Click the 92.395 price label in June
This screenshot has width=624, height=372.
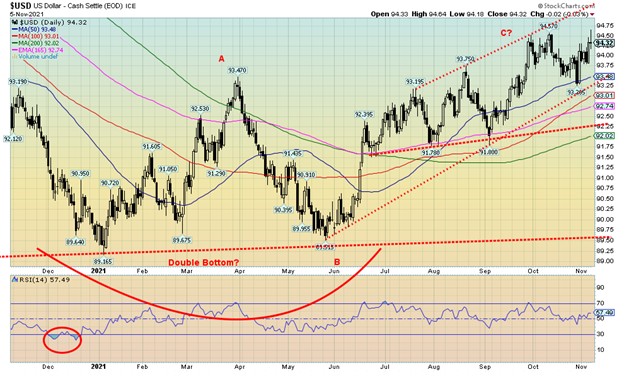(x=364, y=115)
